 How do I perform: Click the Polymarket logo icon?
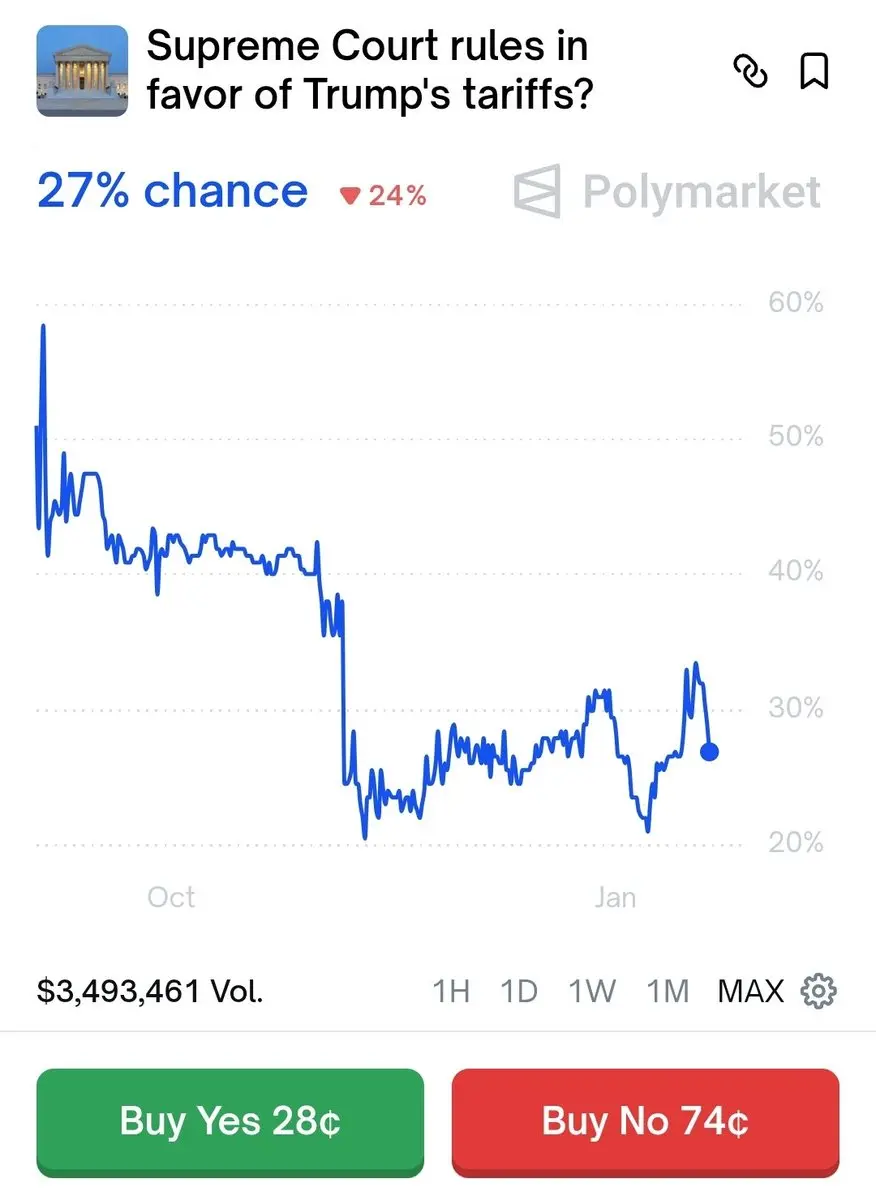[x=537, y=192]
